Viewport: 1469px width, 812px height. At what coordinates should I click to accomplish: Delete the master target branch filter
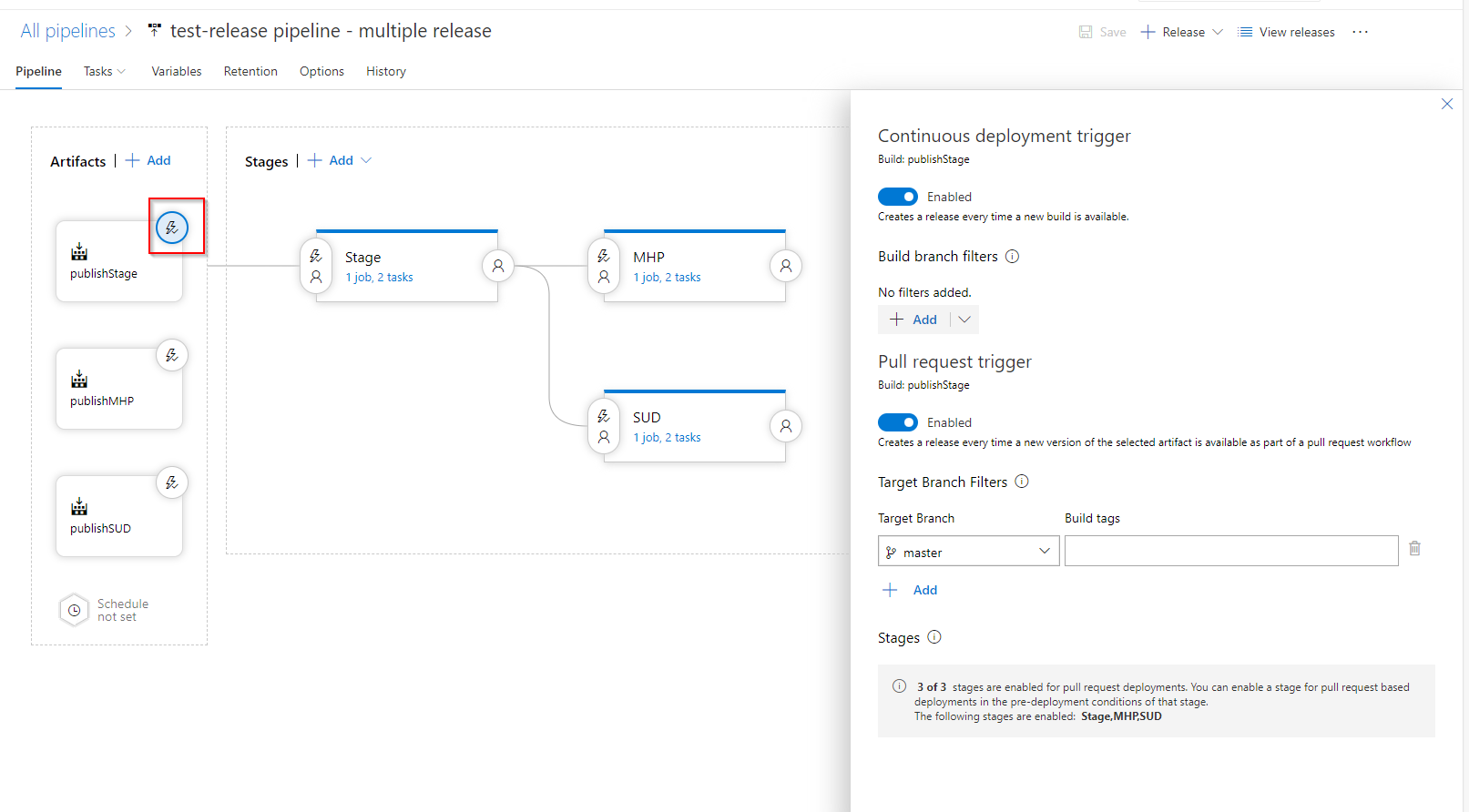[x=1414, y=548]
